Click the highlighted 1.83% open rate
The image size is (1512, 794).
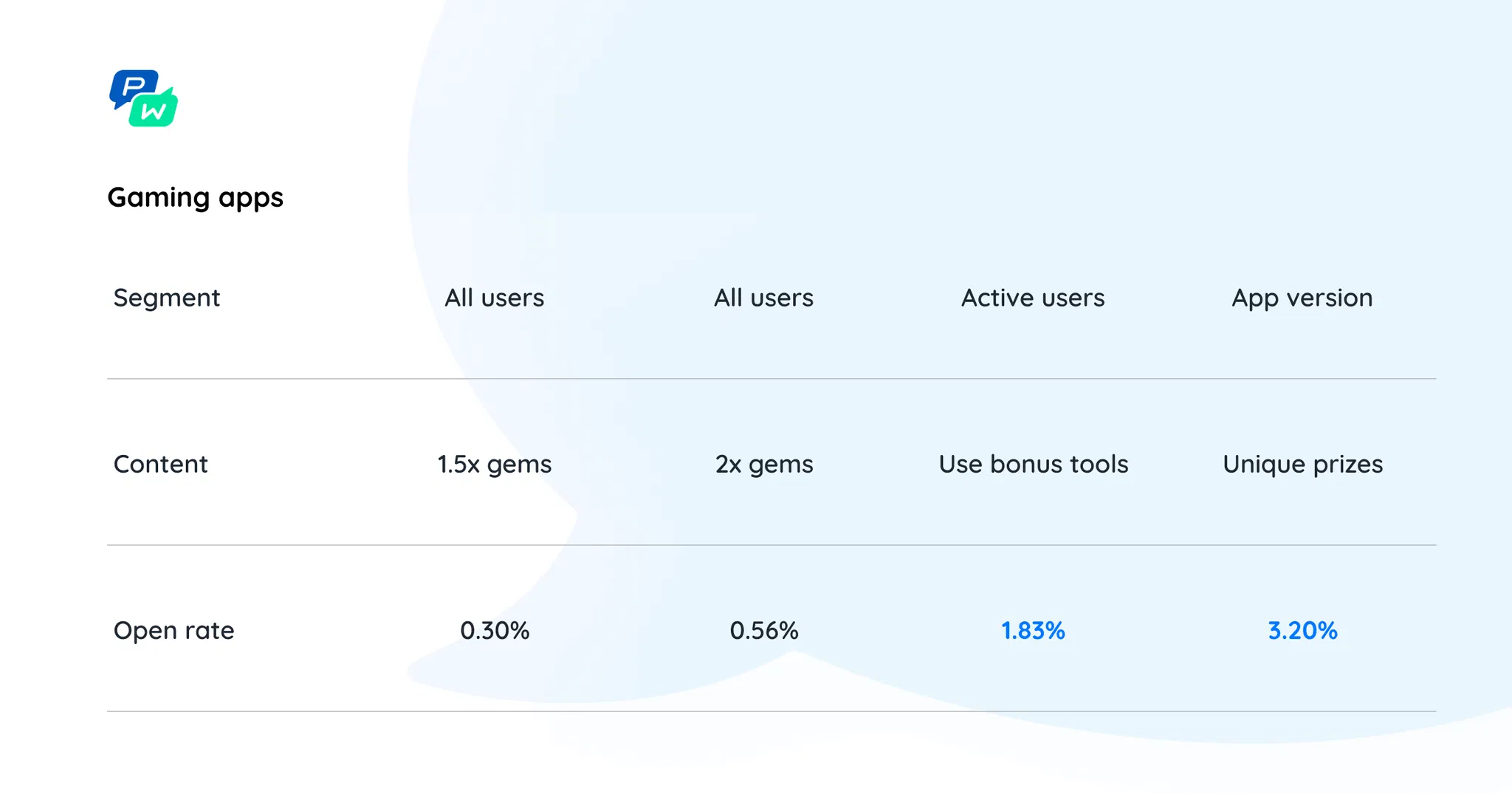1033,630
